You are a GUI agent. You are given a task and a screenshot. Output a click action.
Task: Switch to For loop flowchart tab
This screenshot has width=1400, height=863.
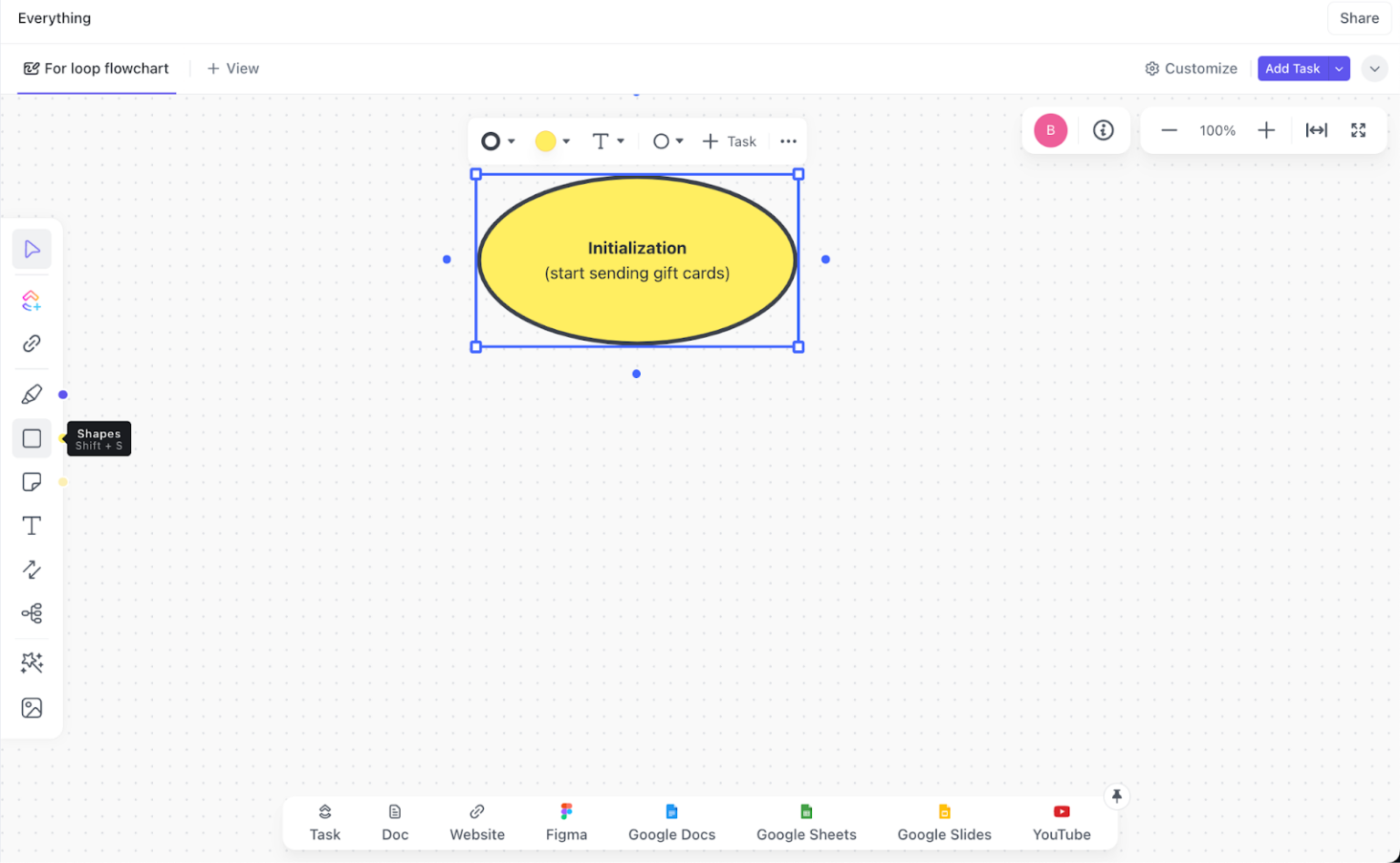click(97, 68)
